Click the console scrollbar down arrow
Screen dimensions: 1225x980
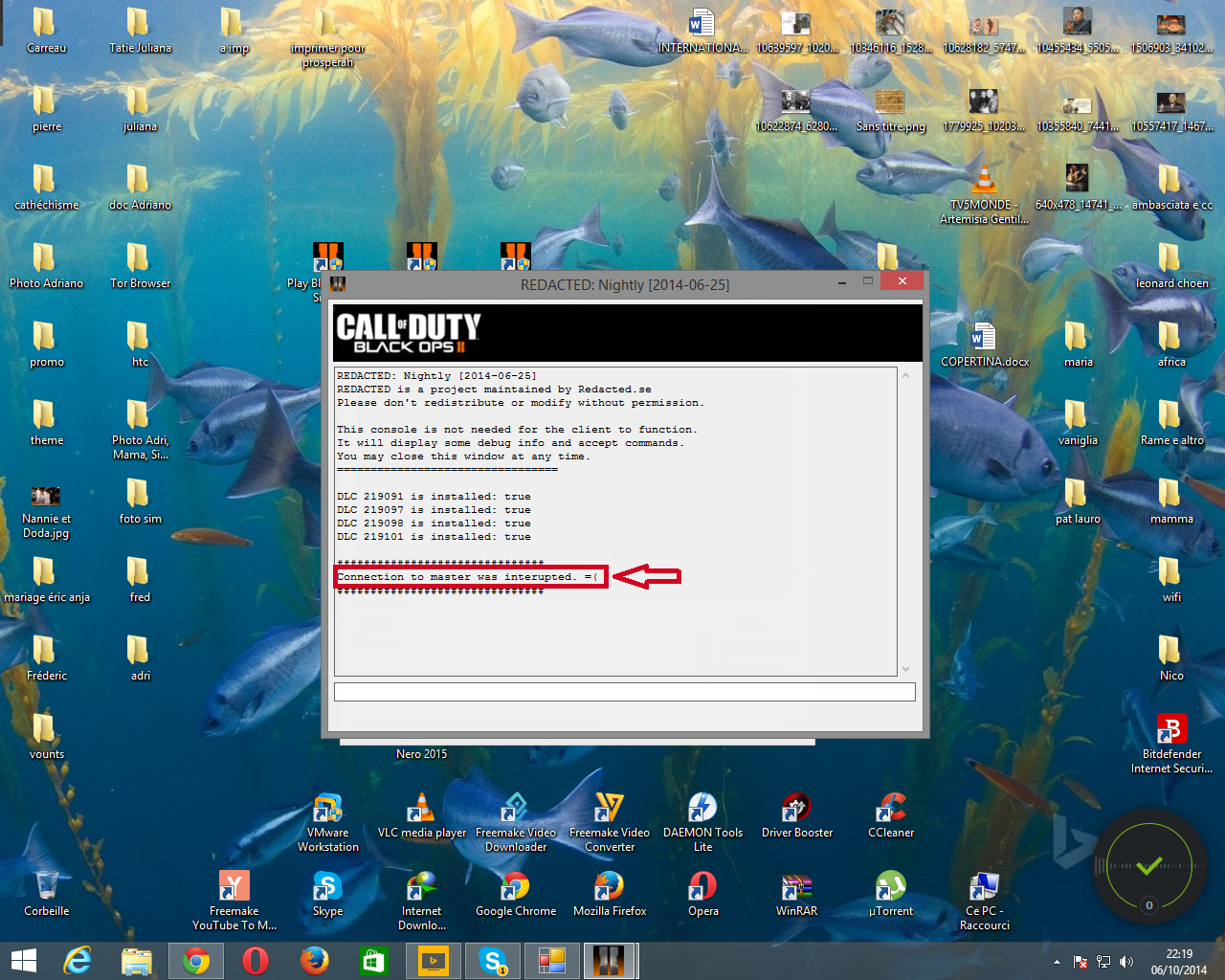click(905, 669)
